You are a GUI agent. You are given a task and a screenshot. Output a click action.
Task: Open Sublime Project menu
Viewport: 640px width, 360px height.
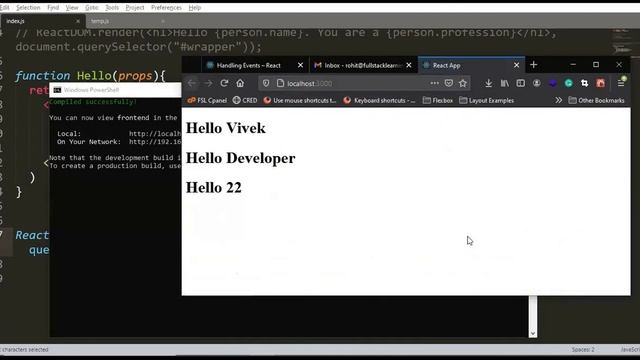135,8
